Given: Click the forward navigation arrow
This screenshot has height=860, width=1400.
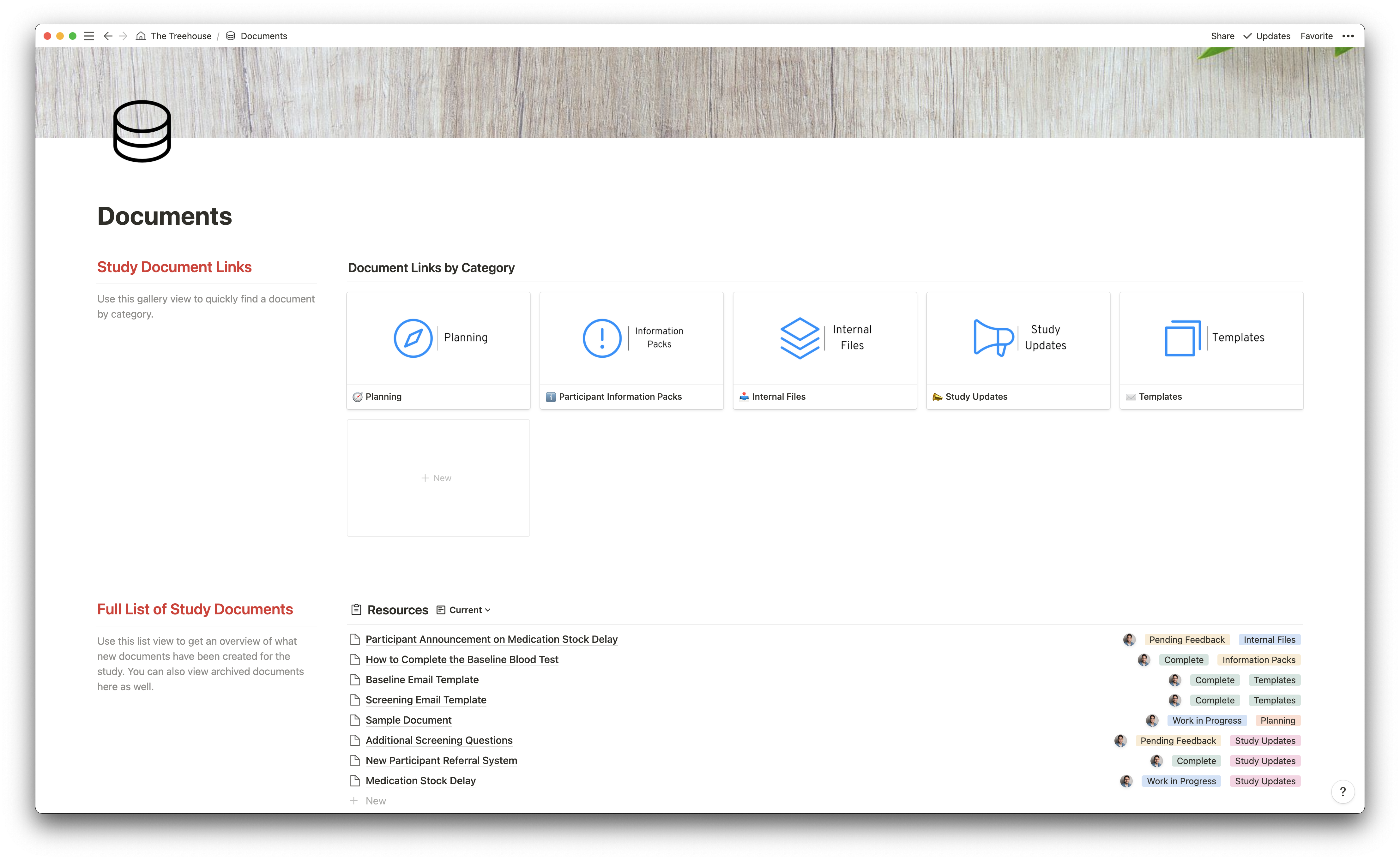Looking at the screenshot, I should click(x=123, y=36).
